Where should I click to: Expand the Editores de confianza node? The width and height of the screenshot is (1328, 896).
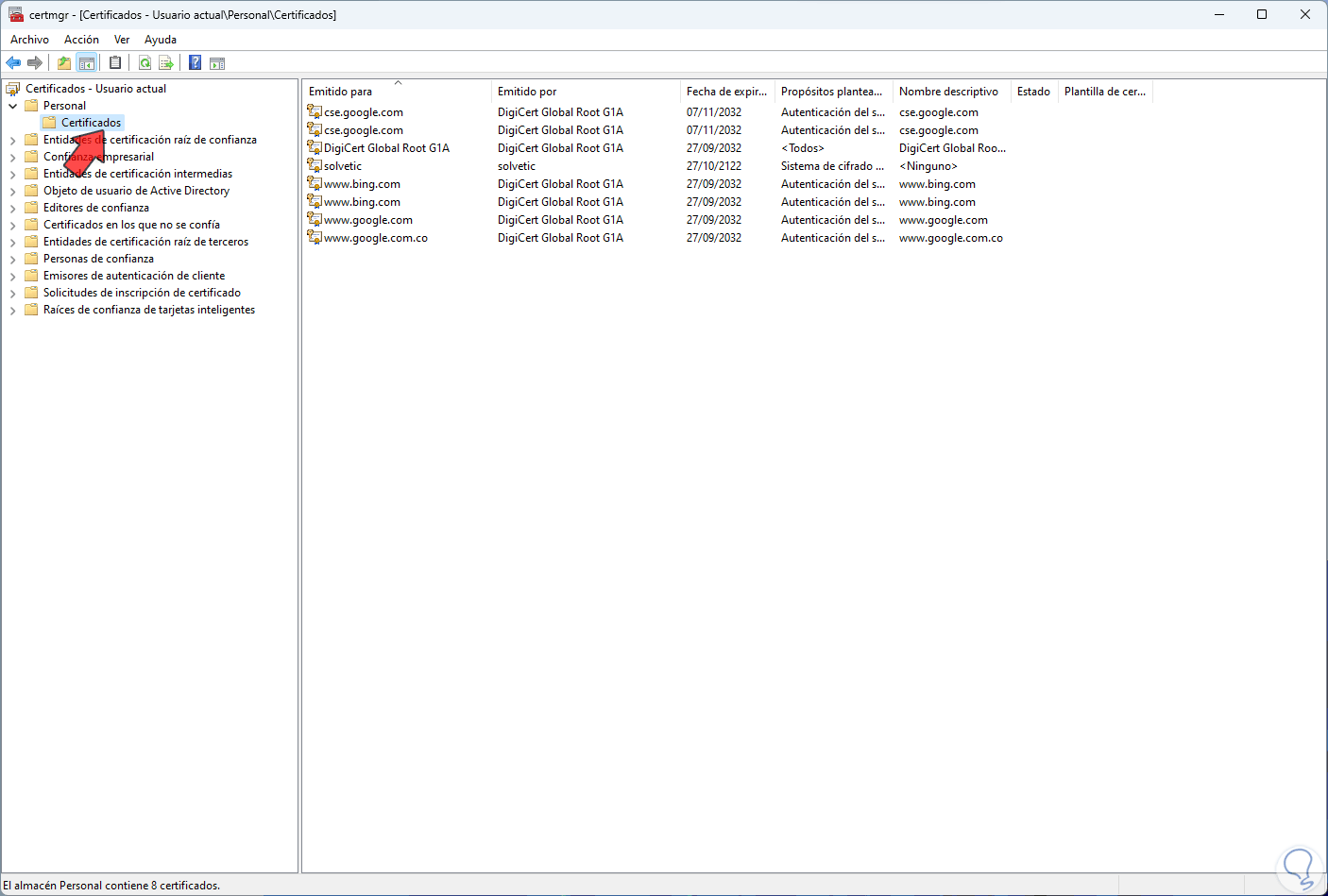pos(13,208)
